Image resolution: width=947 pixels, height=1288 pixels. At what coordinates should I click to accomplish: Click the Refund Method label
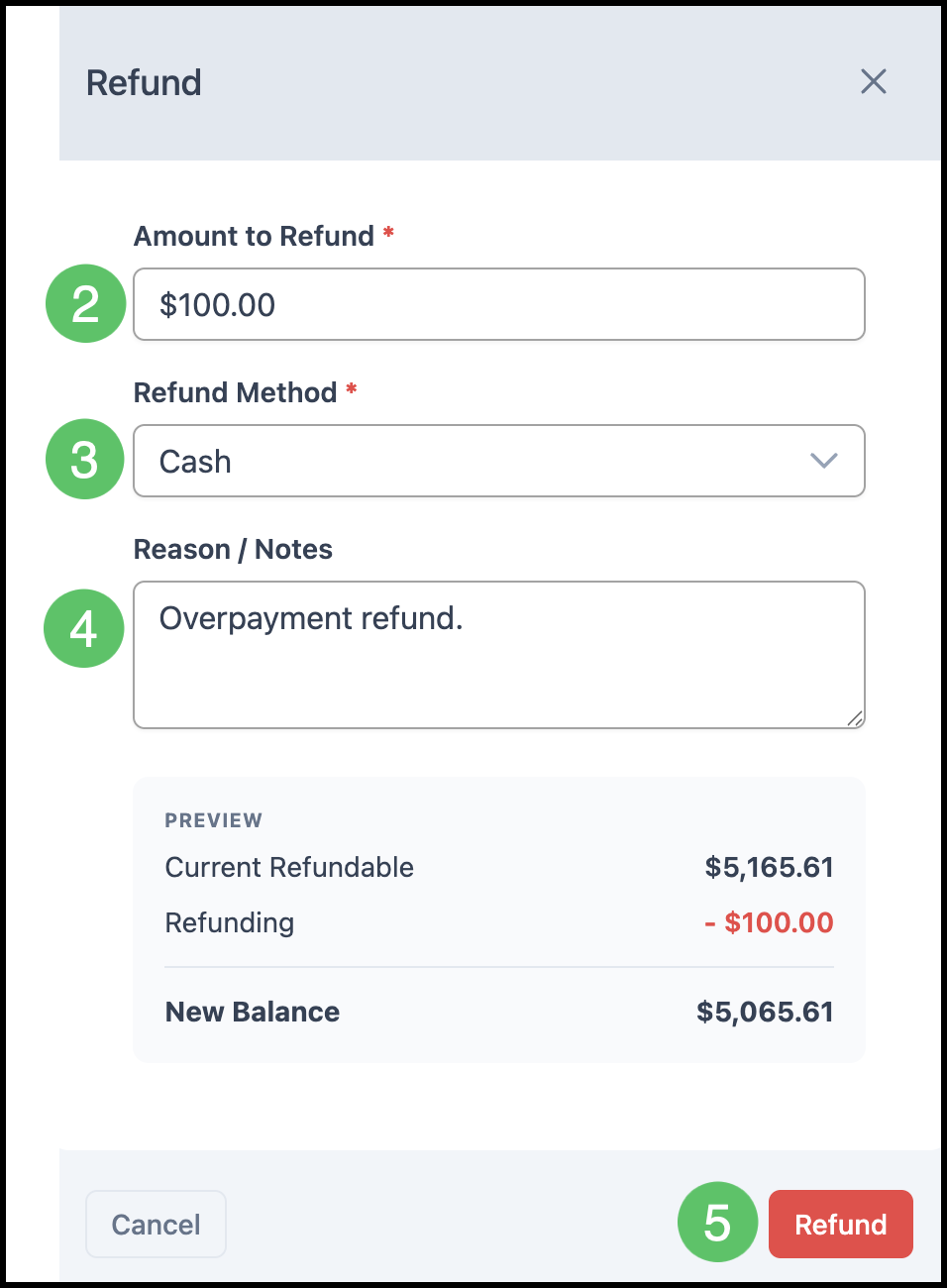click(x=236, y=392)
